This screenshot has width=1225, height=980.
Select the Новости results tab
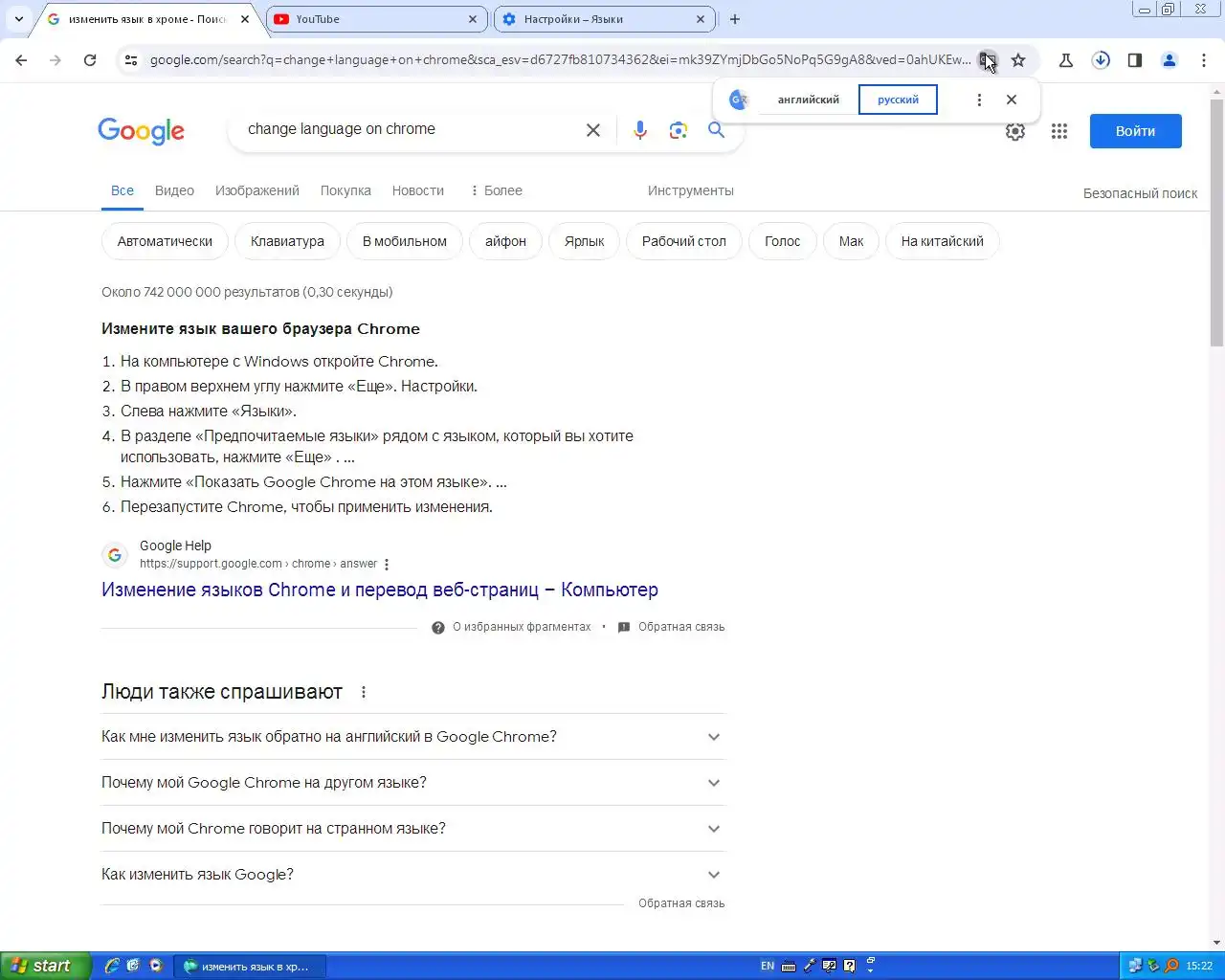tap(418, 190)
